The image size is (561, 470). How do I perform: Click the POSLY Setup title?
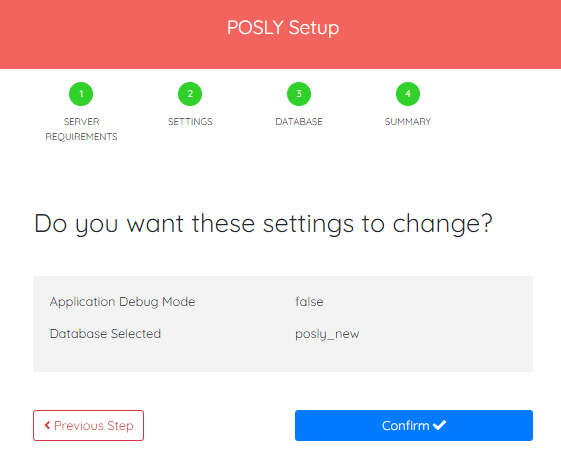[283, 28]
